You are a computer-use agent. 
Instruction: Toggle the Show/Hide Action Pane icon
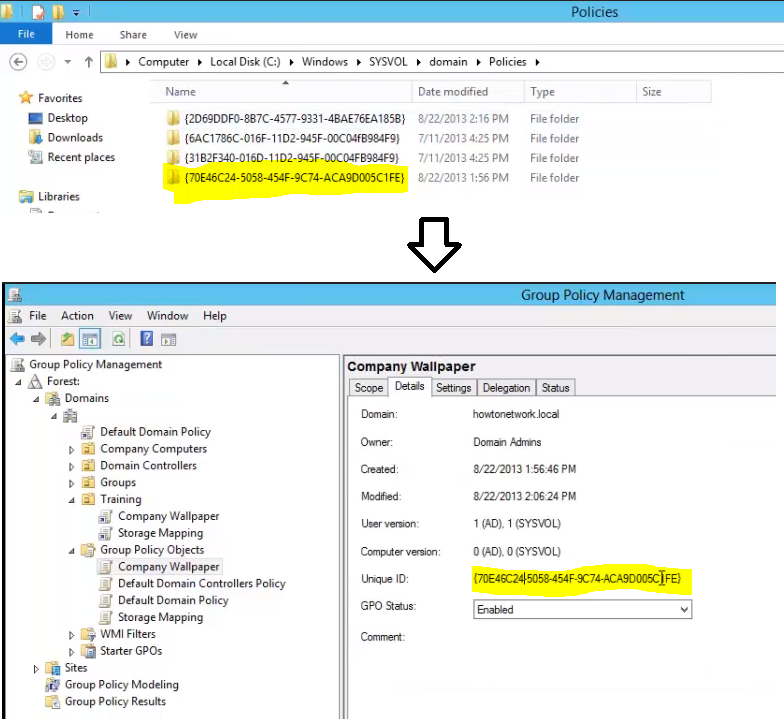168,340
